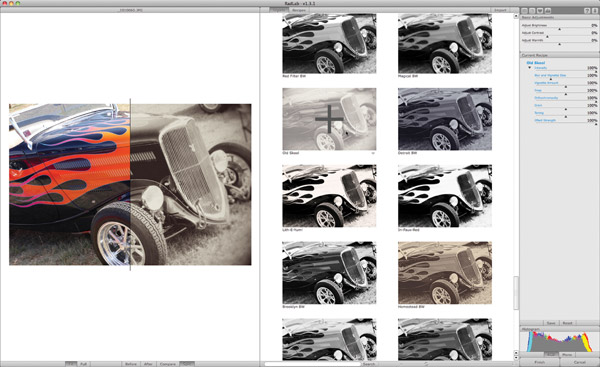Click the Adjust Brightness slider handle
Image resolution: width=600 pixels, height=367 pixels.
click(559, 29)
